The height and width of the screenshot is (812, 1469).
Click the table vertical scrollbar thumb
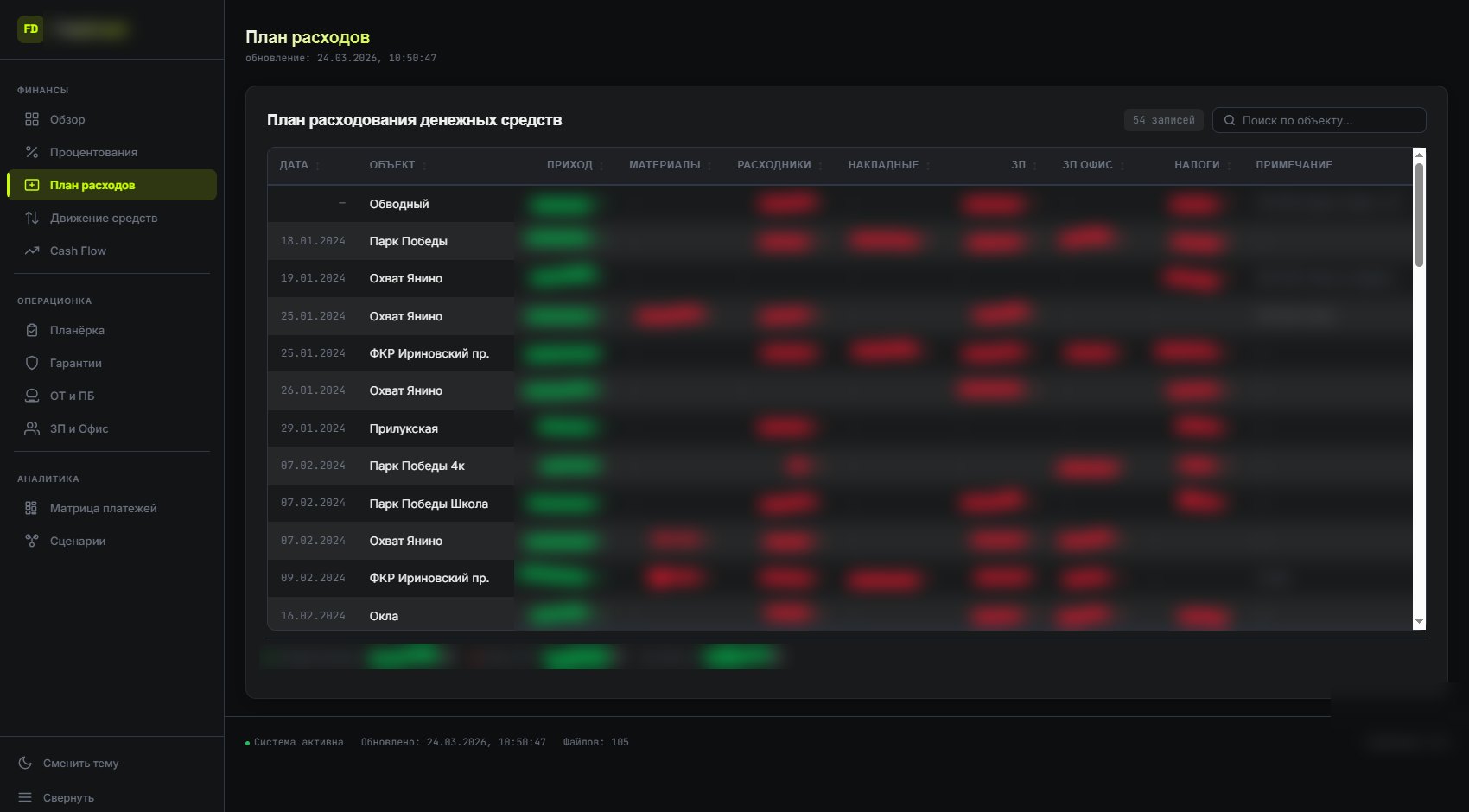(1419, 214)
